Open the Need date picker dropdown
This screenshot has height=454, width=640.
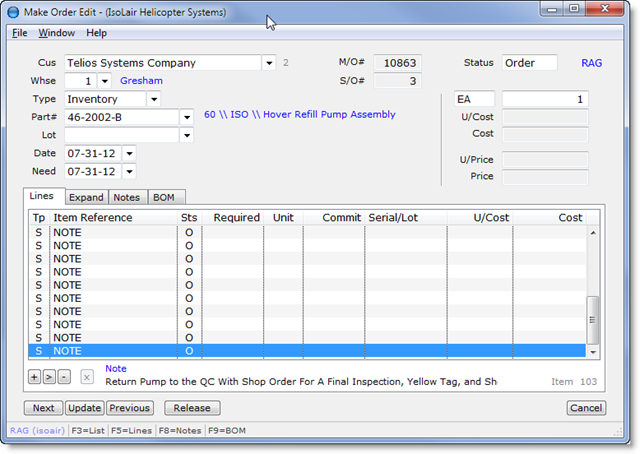[129, 171]
